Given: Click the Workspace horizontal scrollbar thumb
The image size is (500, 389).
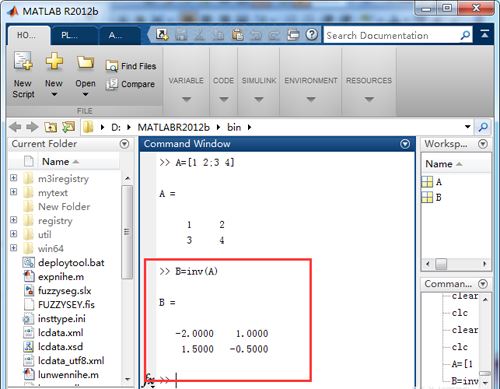Looking at the screenshot, I should [441, 264].
